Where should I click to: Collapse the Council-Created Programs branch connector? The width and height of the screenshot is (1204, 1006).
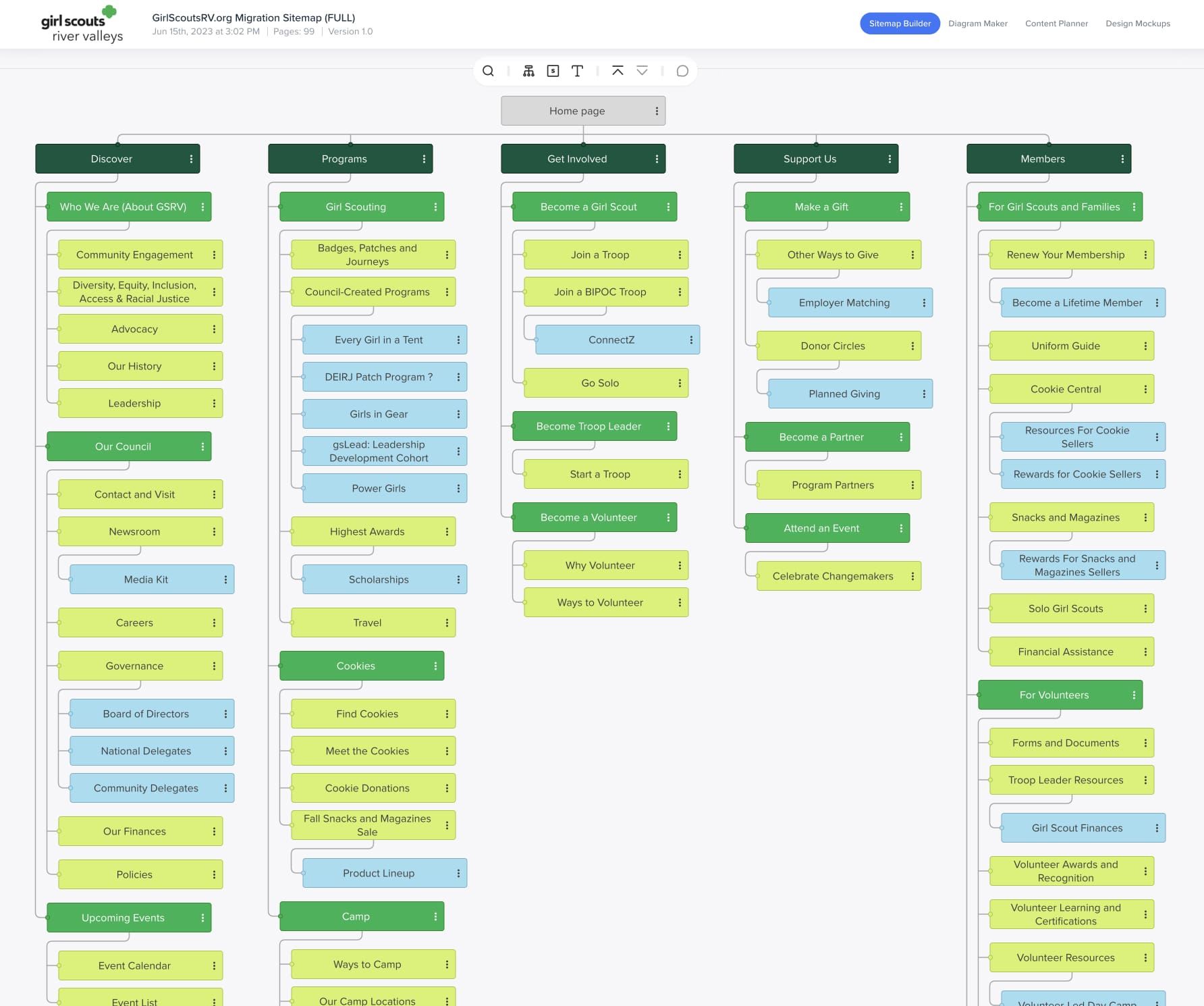pos(292,292)
